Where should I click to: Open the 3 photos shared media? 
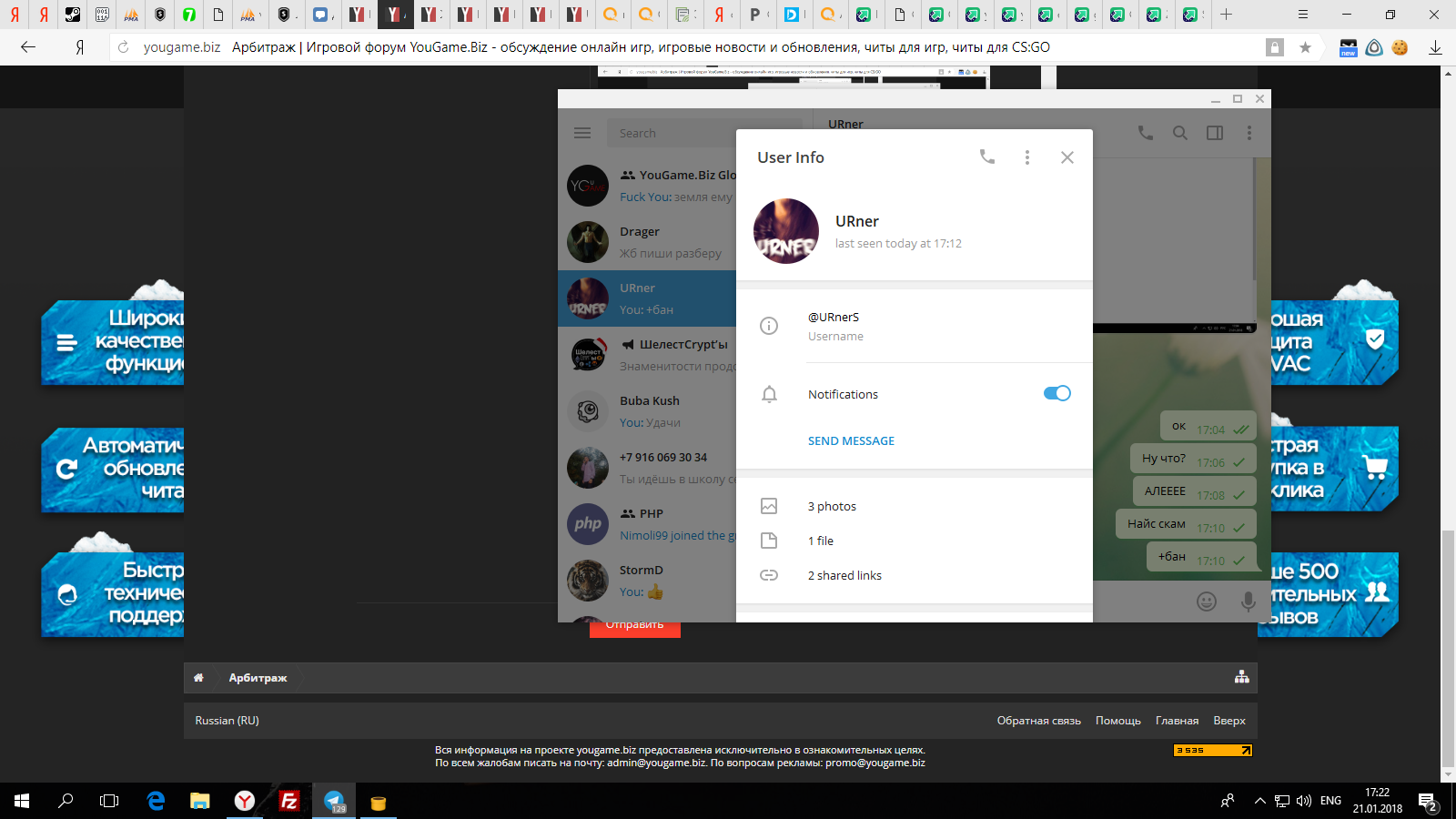click(832, 506)
